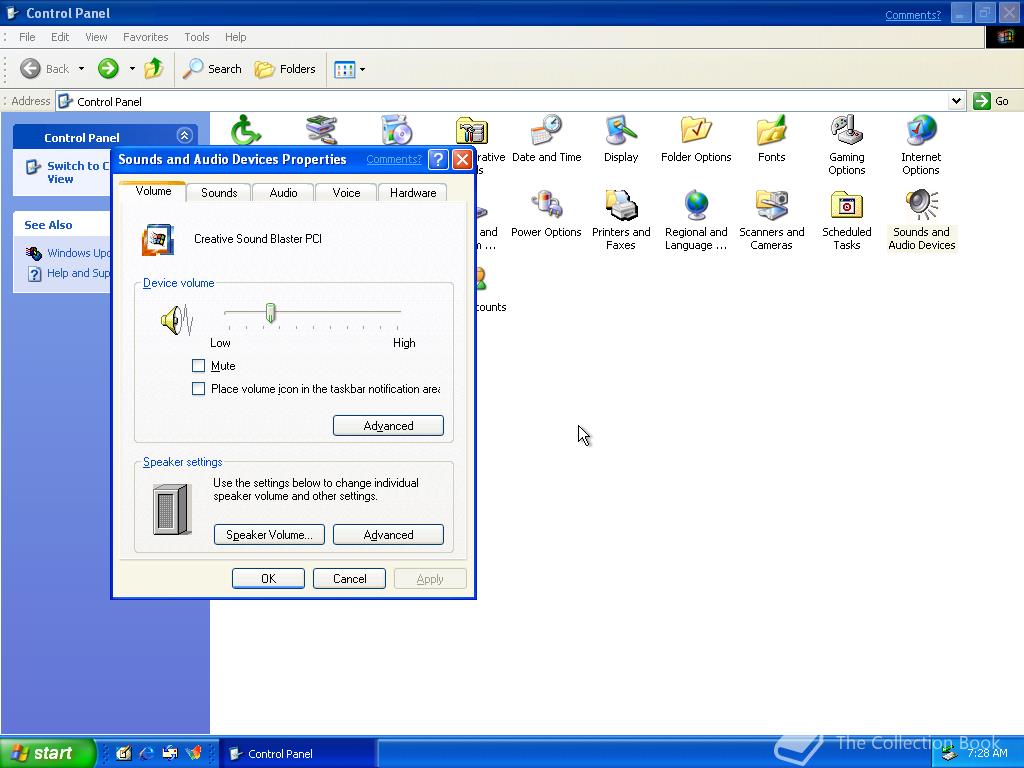Open the Internet Options icon
The width and height of the screenshot is (1024, 768).
921,145
